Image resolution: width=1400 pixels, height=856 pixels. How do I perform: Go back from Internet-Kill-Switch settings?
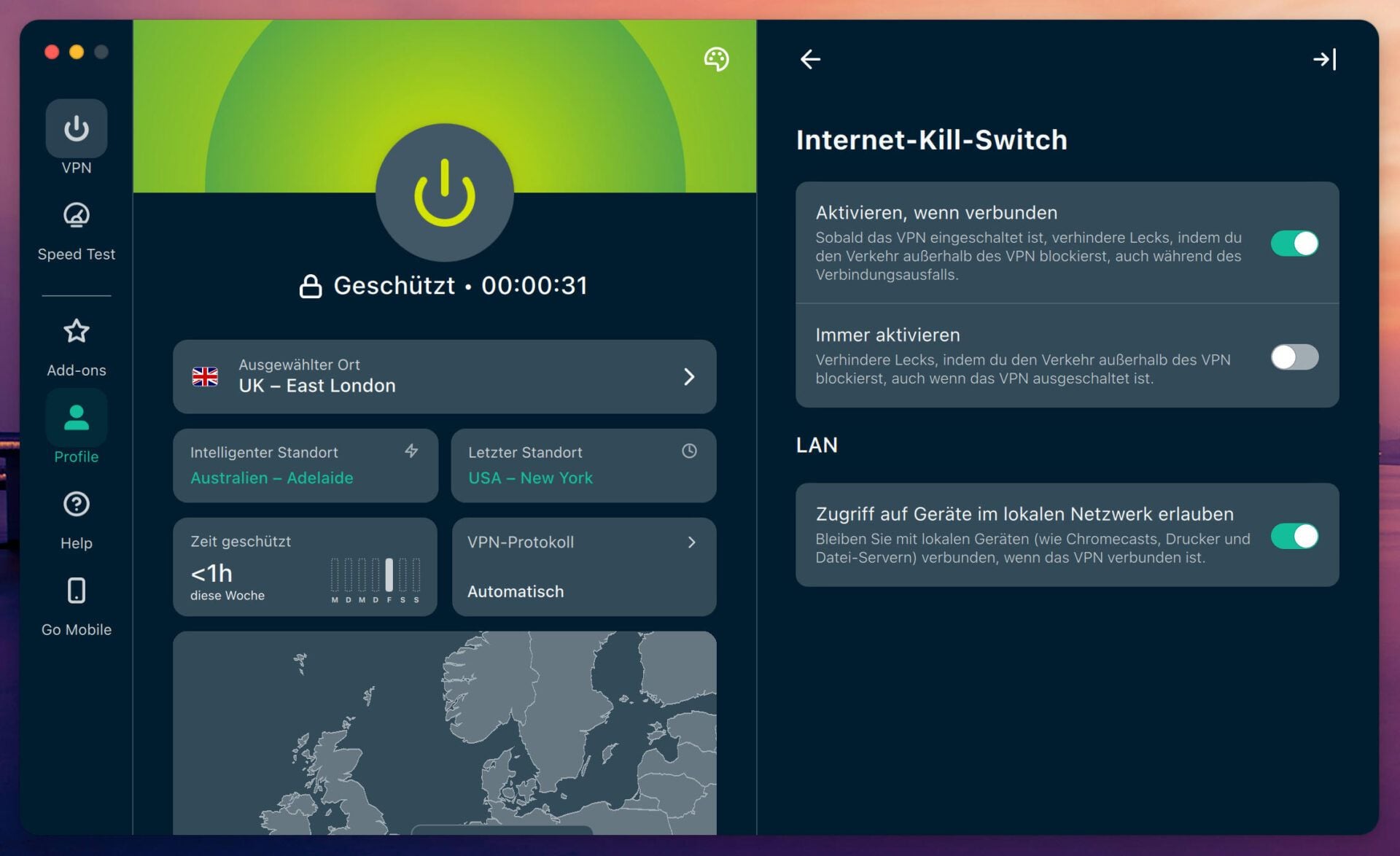tap(811, 59)
